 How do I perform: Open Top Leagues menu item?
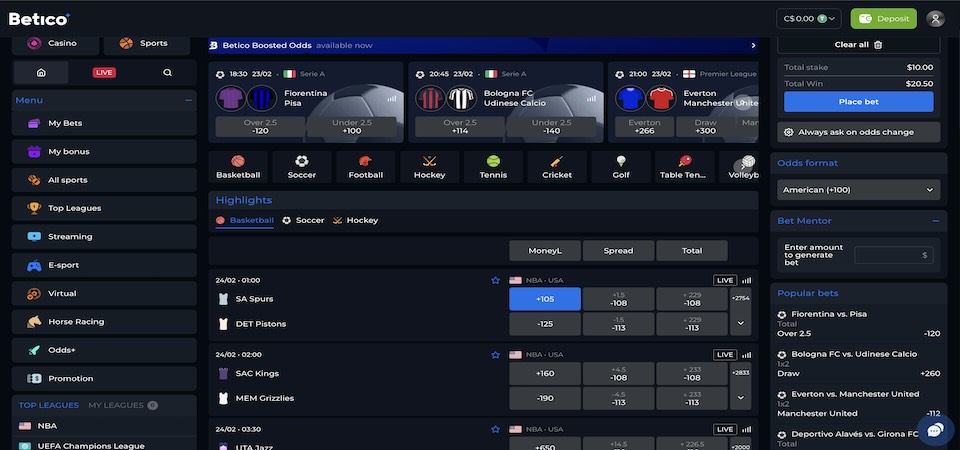click(x=104, y=208)
